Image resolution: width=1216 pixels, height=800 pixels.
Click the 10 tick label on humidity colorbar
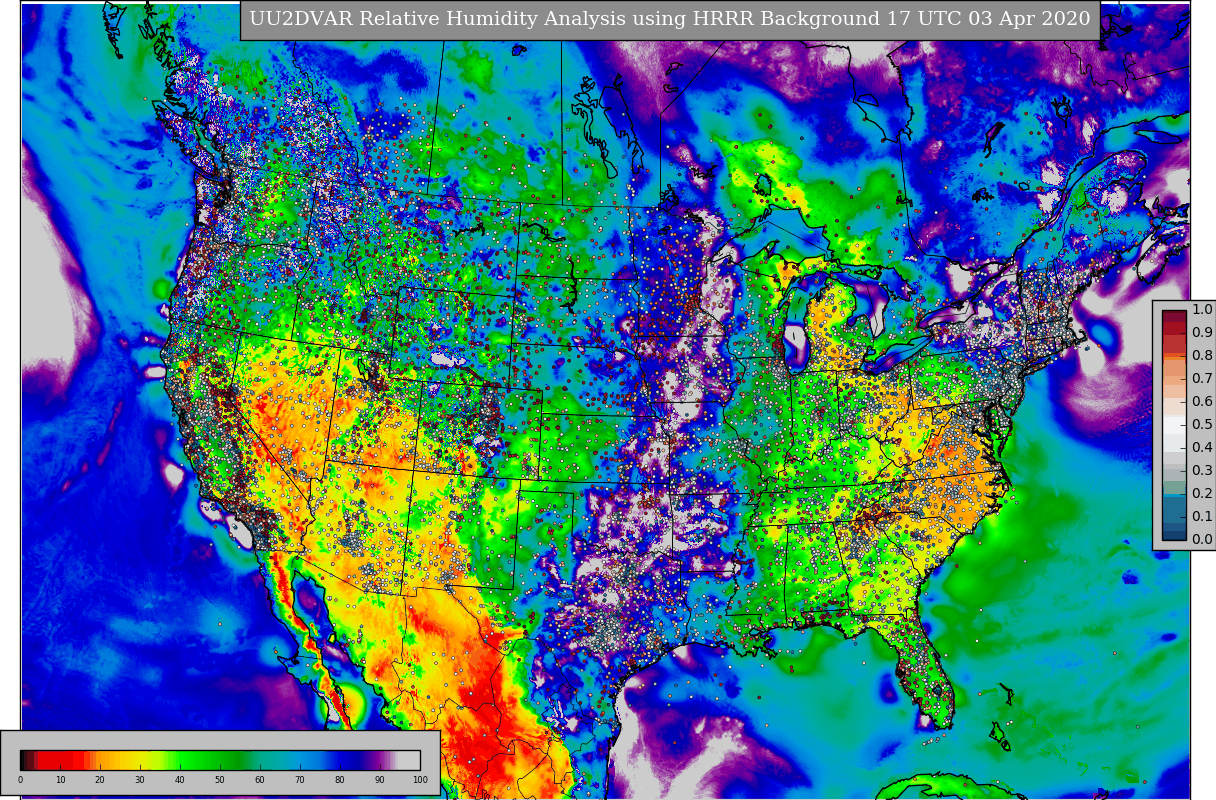[x=60, y=780]
